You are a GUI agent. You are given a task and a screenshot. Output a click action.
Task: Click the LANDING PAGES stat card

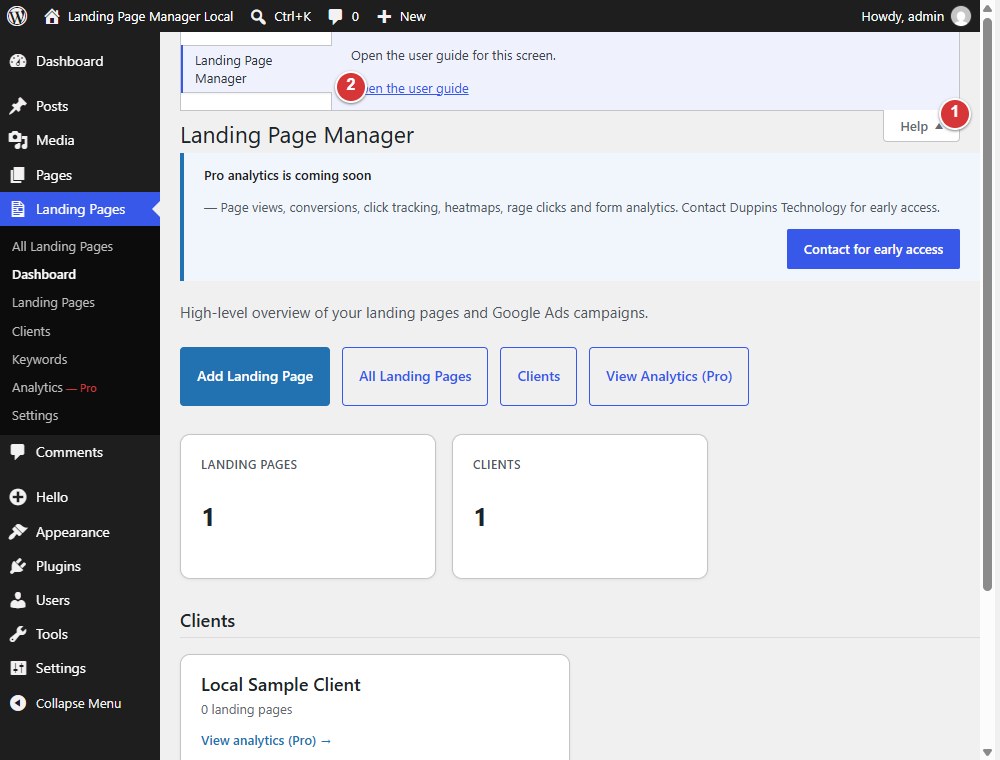pyautogui.click(x=308, y=507)
